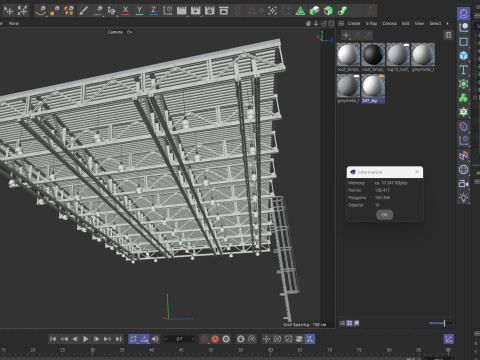The height and width of the screenshot is (360, 480).
Task: Add a Cube primitive from sidebar
Action: [x=463, y=56]
